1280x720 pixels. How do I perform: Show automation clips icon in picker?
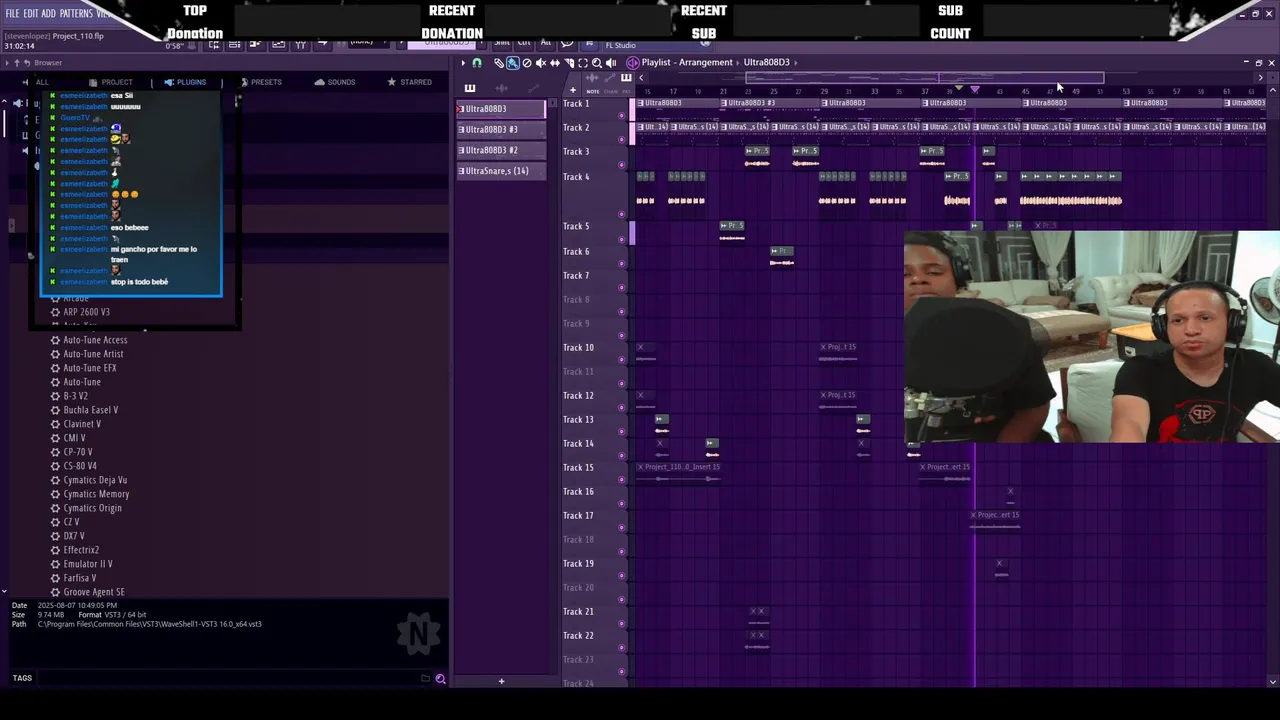534,88
